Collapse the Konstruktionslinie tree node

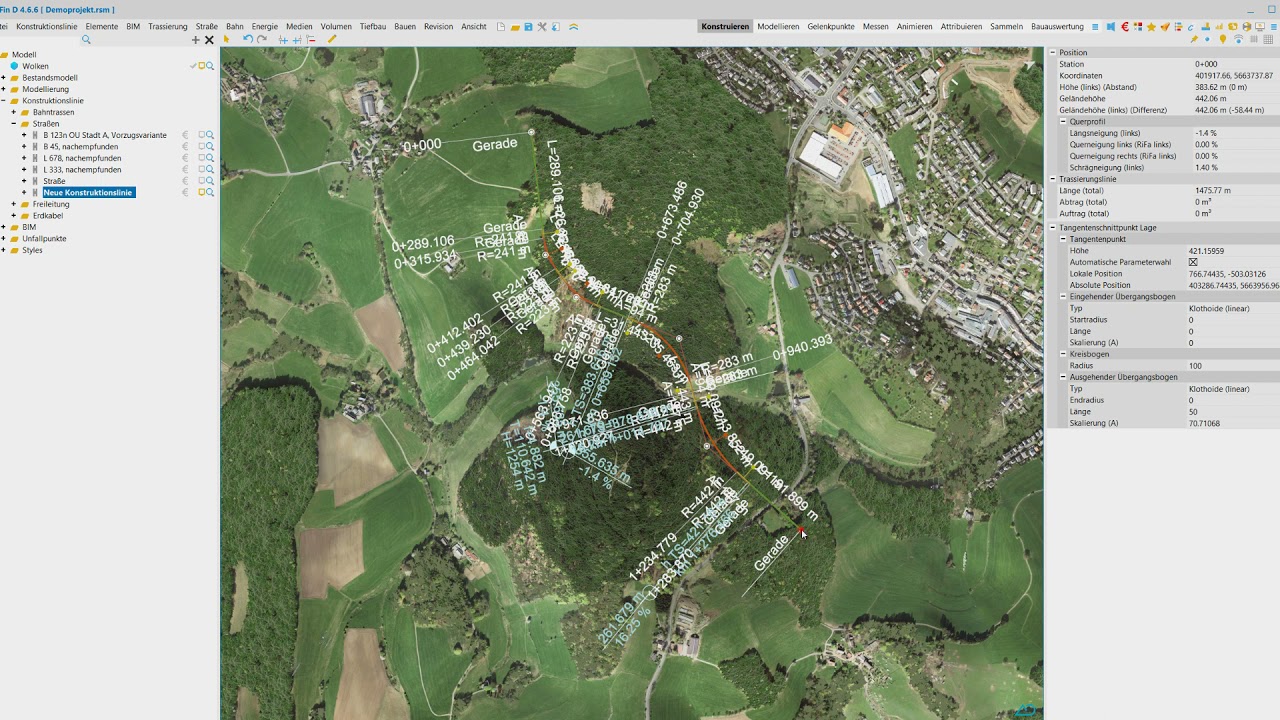point(3,101)
